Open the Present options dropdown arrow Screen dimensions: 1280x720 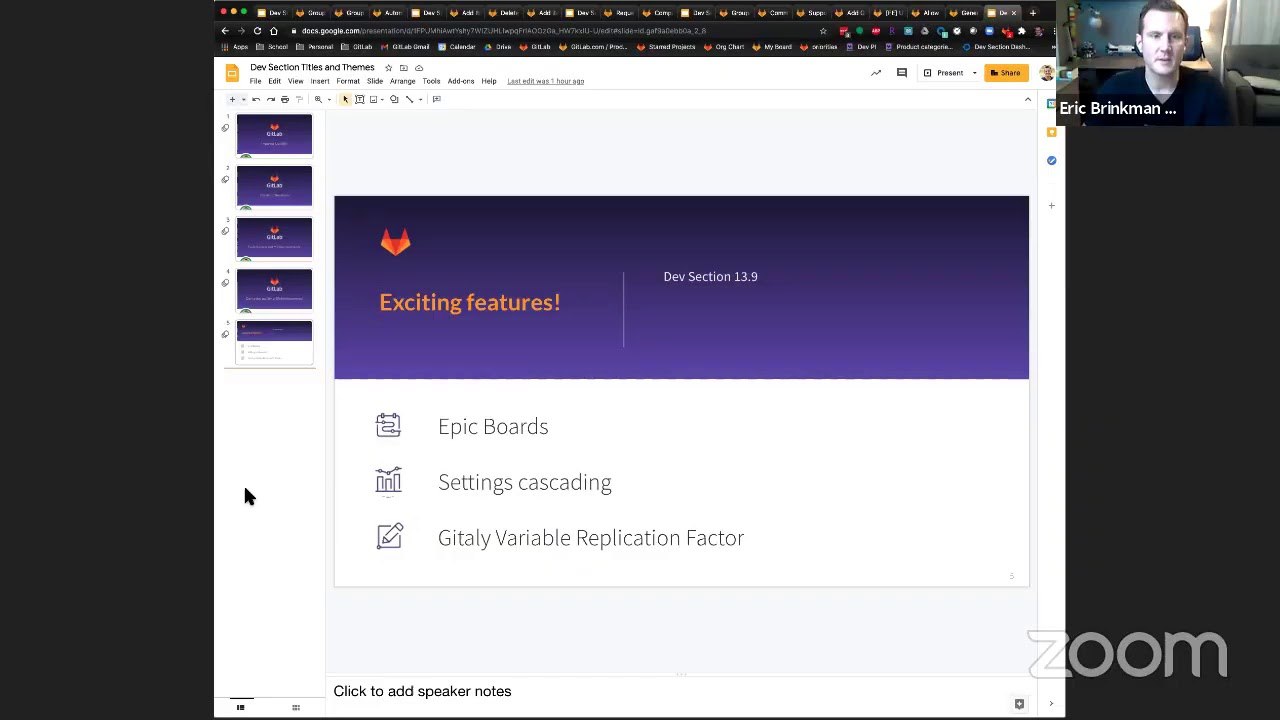click(974, 73)
